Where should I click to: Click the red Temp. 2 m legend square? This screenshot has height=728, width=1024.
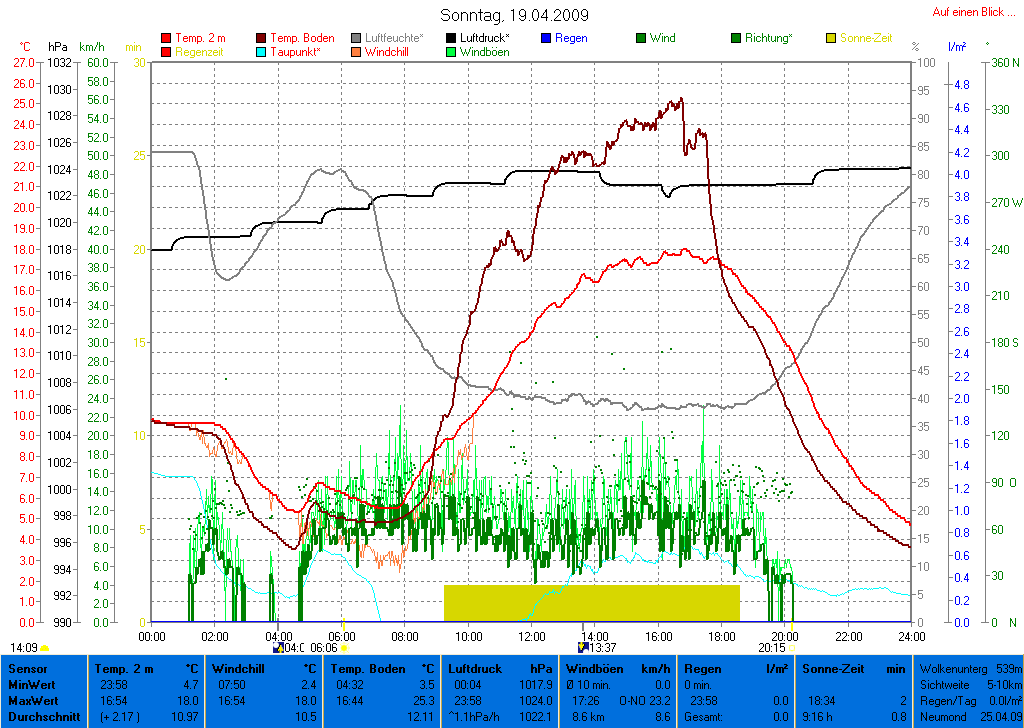[166, 39]
